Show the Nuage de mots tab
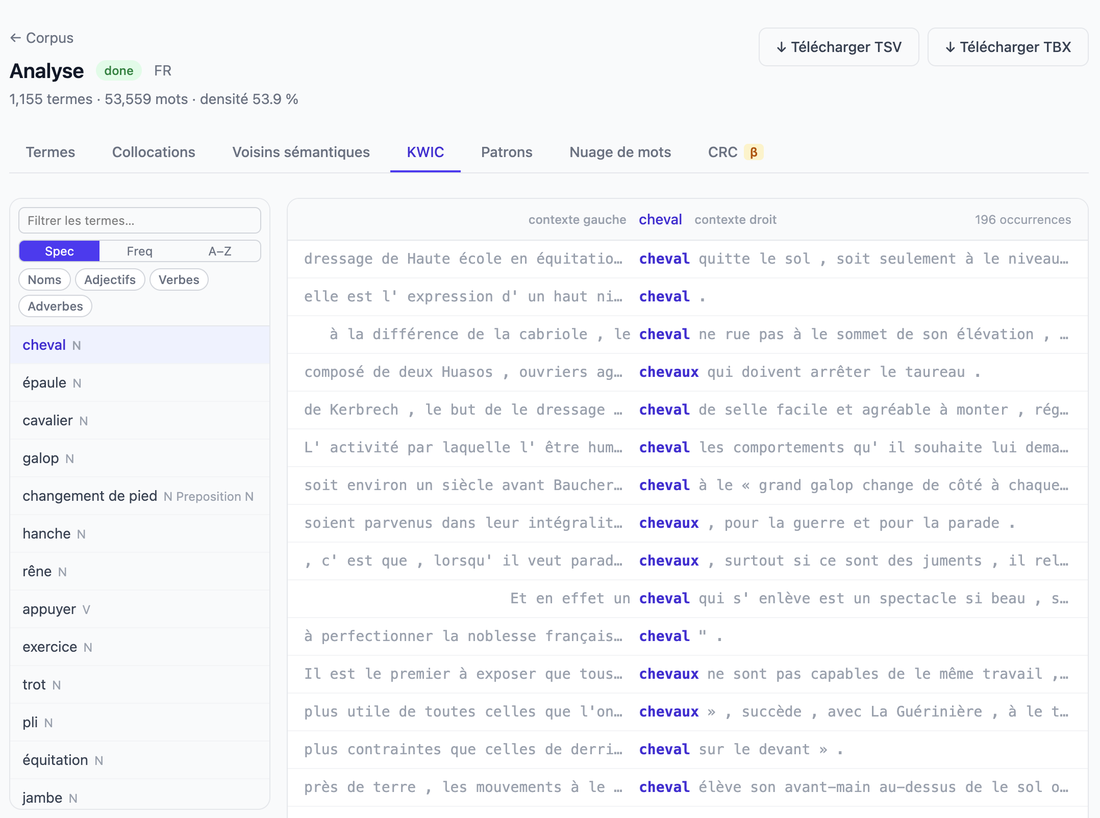The image size is (1100, 818). click(620, 152)
